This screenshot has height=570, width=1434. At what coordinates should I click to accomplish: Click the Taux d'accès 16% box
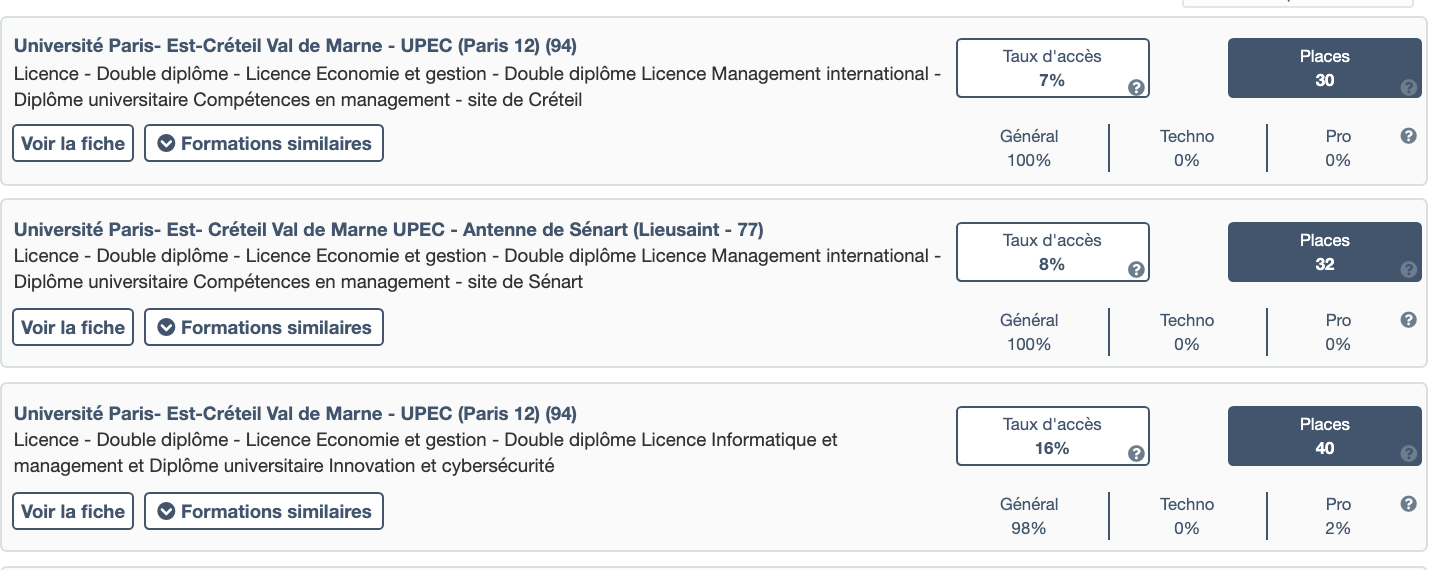coord(1052,436)
